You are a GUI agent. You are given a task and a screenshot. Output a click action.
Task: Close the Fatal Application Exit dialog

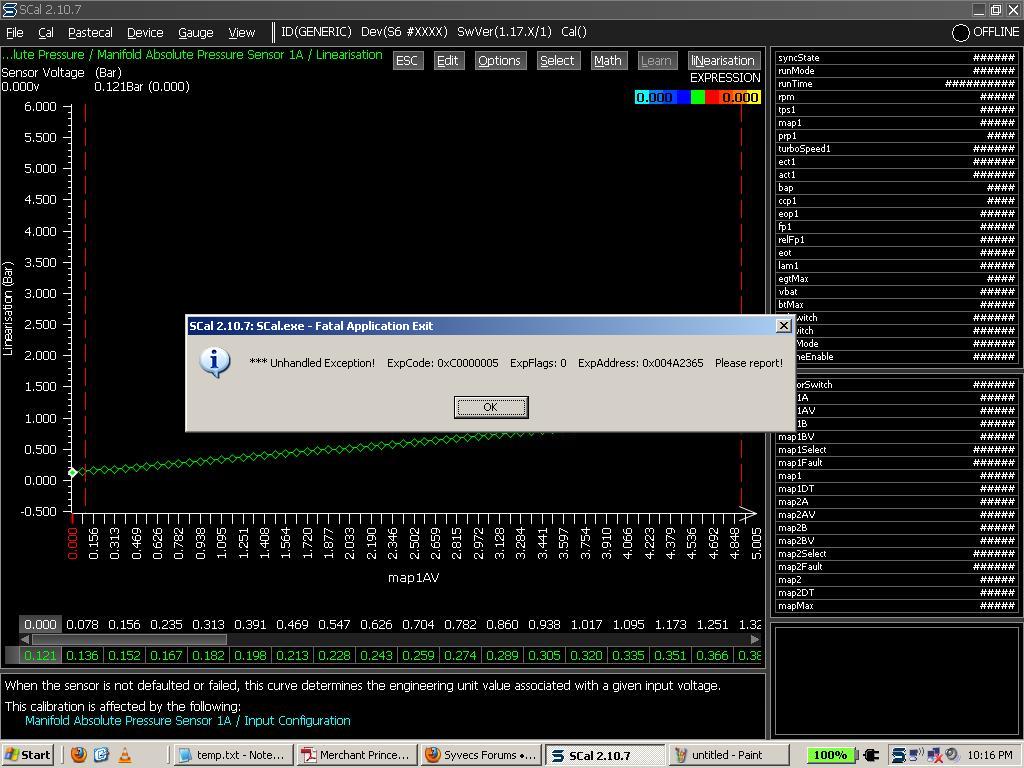pos(783,326)
